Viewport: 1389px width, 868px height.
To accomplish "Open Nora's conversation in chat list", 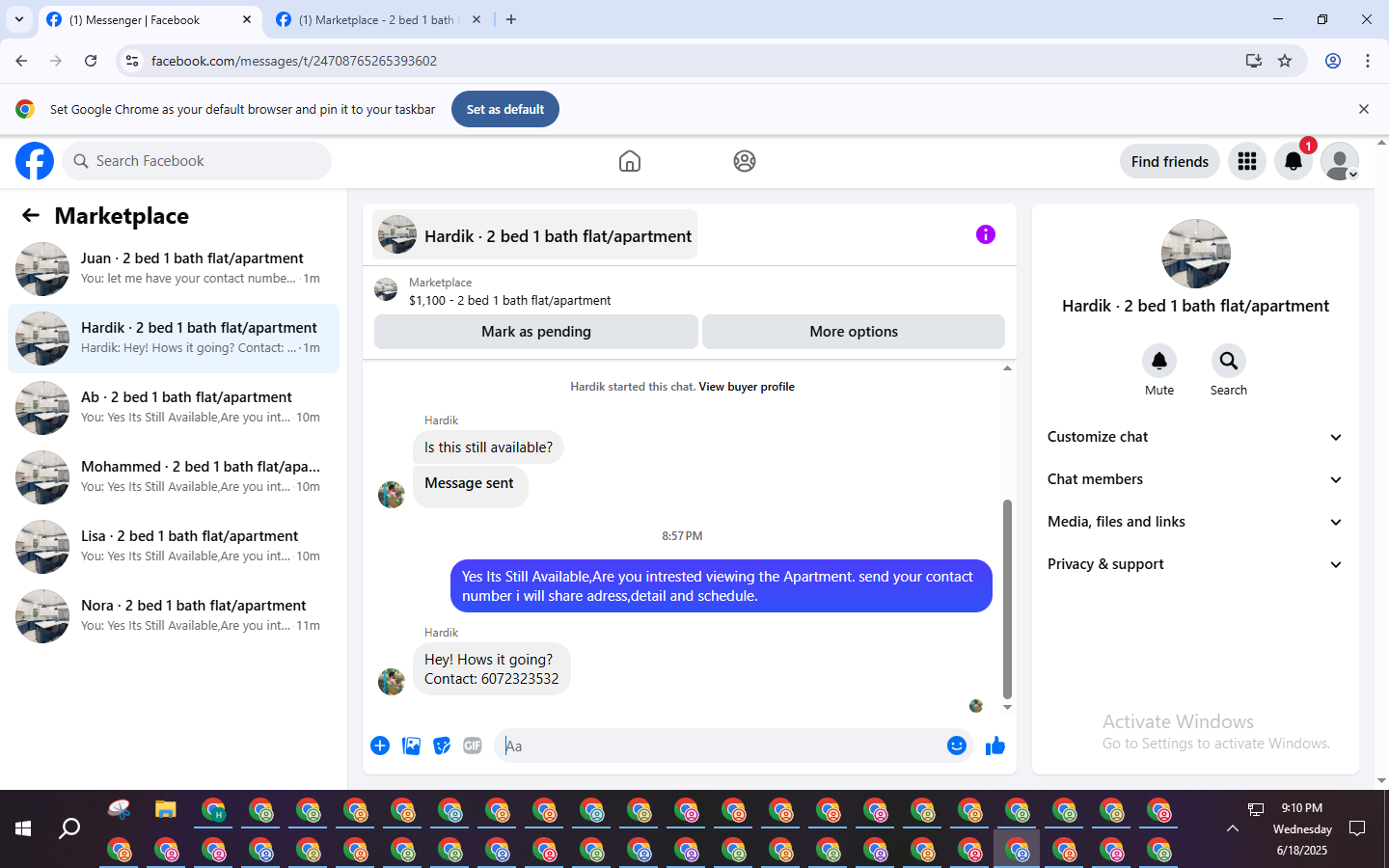I will [174, 615].
